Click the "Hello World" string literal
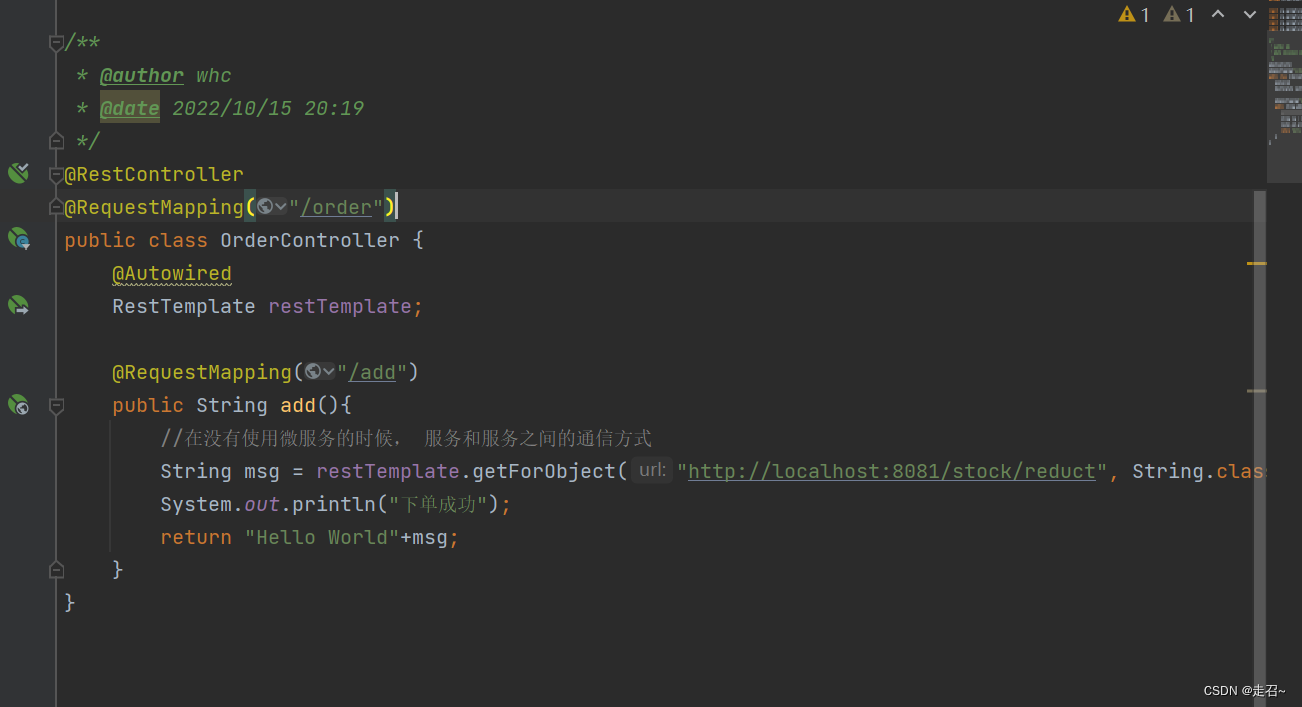 tap(322, 537)
